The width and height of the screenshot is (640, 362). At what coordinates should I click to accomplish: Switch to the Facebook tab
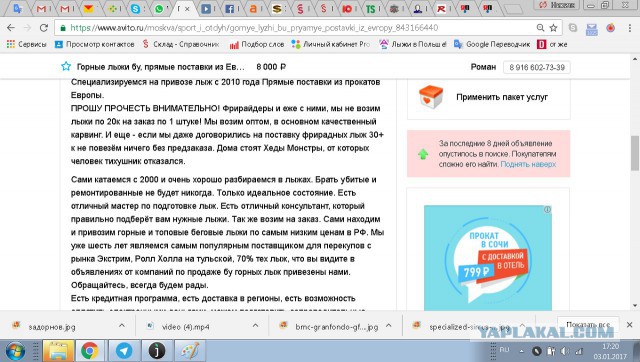point(230,9)
